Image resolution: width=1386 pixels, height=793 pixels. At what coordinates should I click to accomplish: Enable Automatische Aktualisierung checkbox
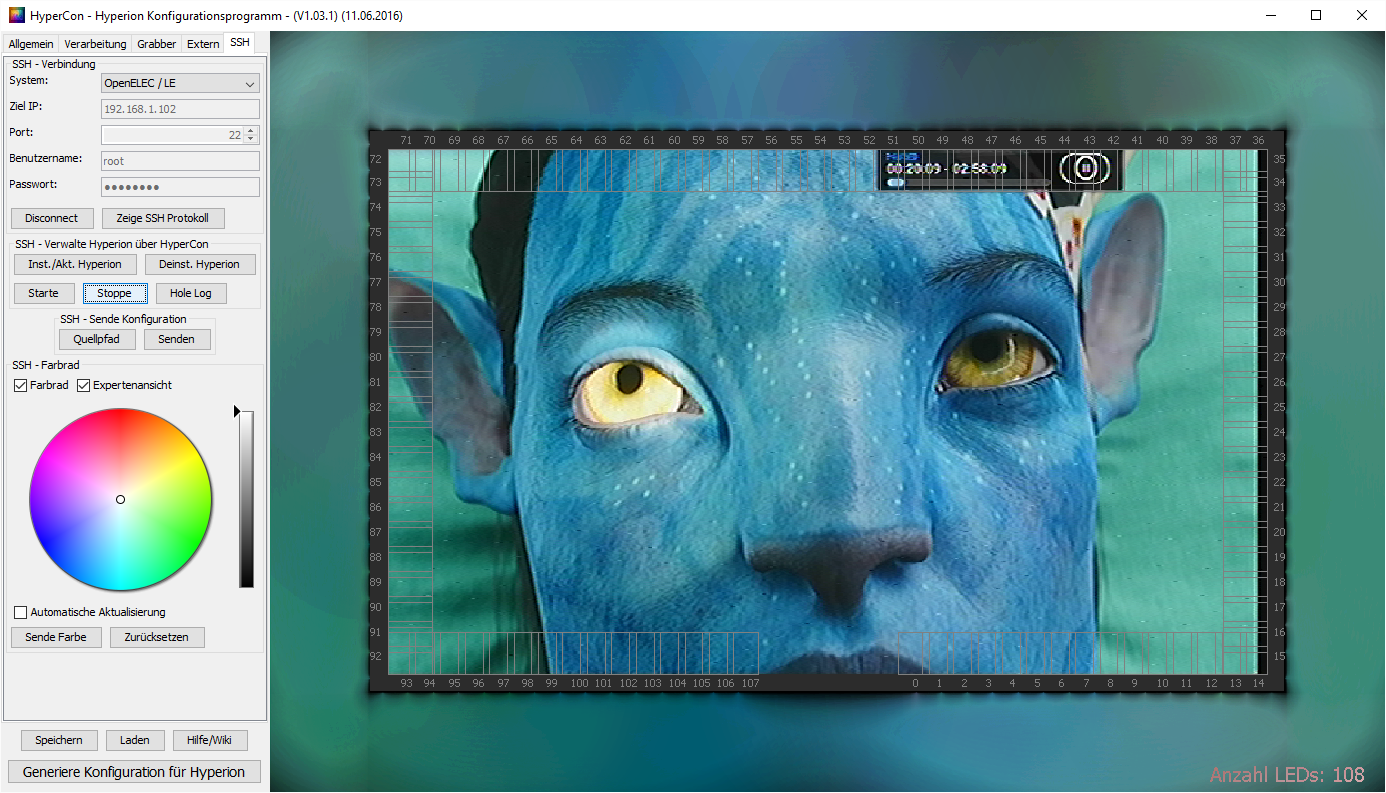(21, 612)
